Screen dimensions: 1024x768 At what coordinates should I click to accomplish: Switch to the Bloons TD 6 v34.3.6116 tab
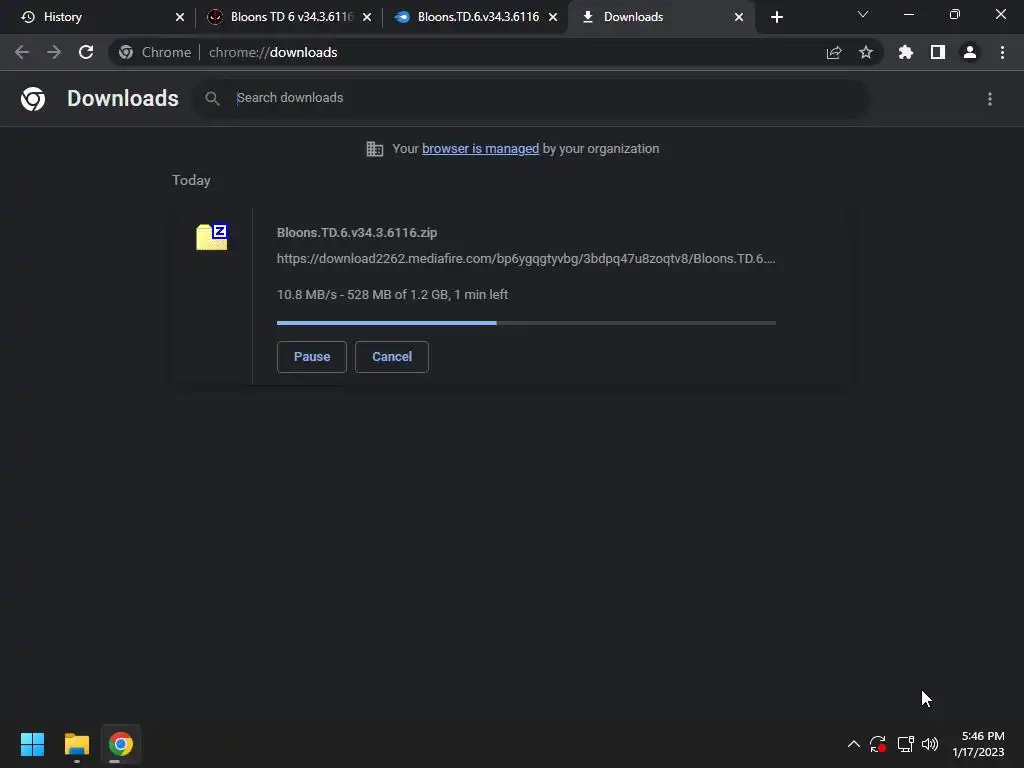[x=289, y=17]
